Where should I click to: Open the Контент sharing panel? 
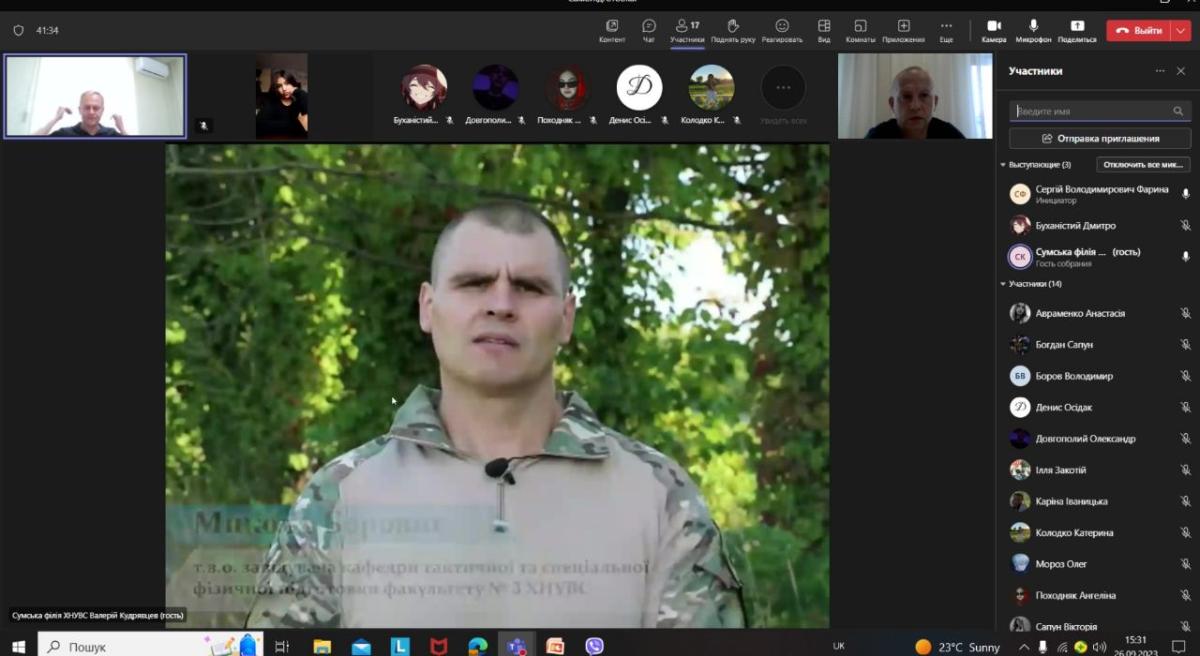click(x=612, y=30)
